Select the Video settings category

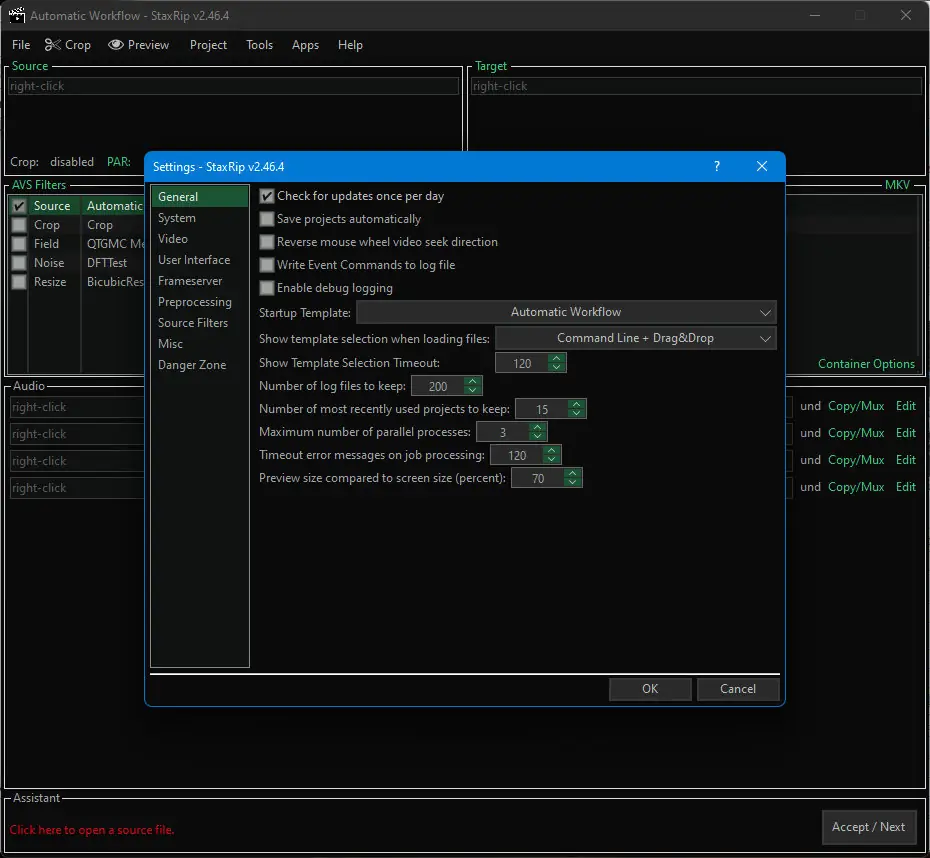[199, 239]
